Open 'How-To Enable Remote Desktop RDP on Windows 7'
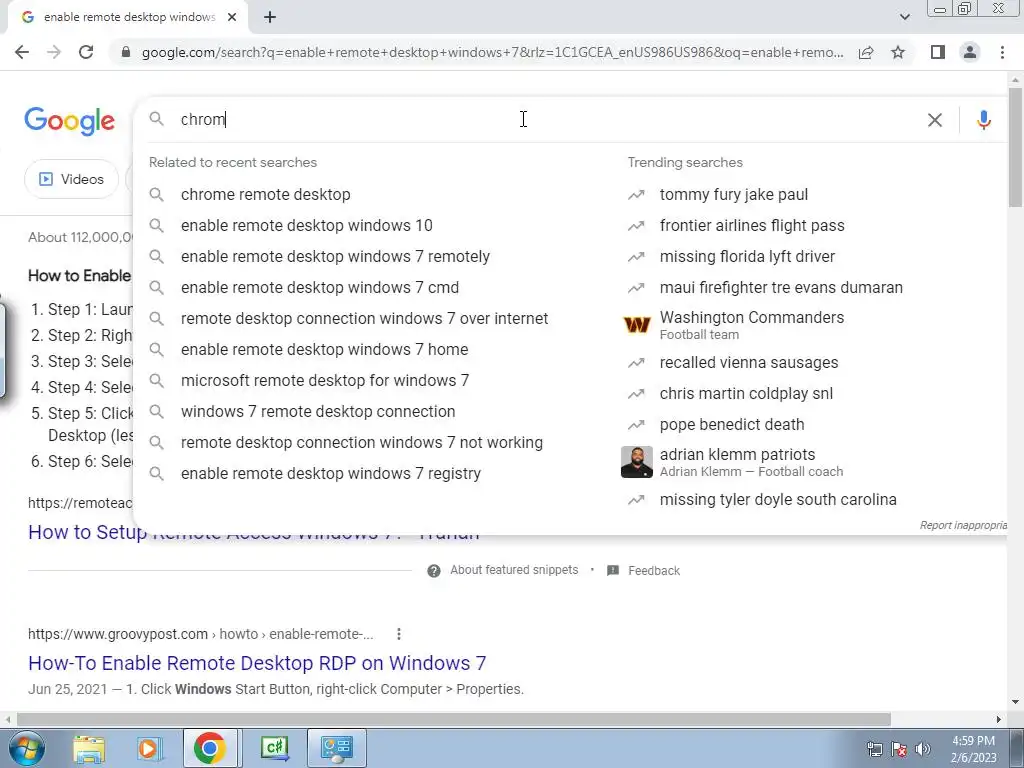 (257, 664)
